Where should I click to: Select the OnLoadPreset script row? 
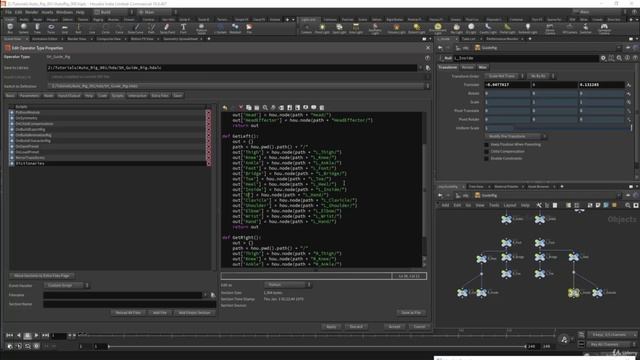(x=108, y=152)
